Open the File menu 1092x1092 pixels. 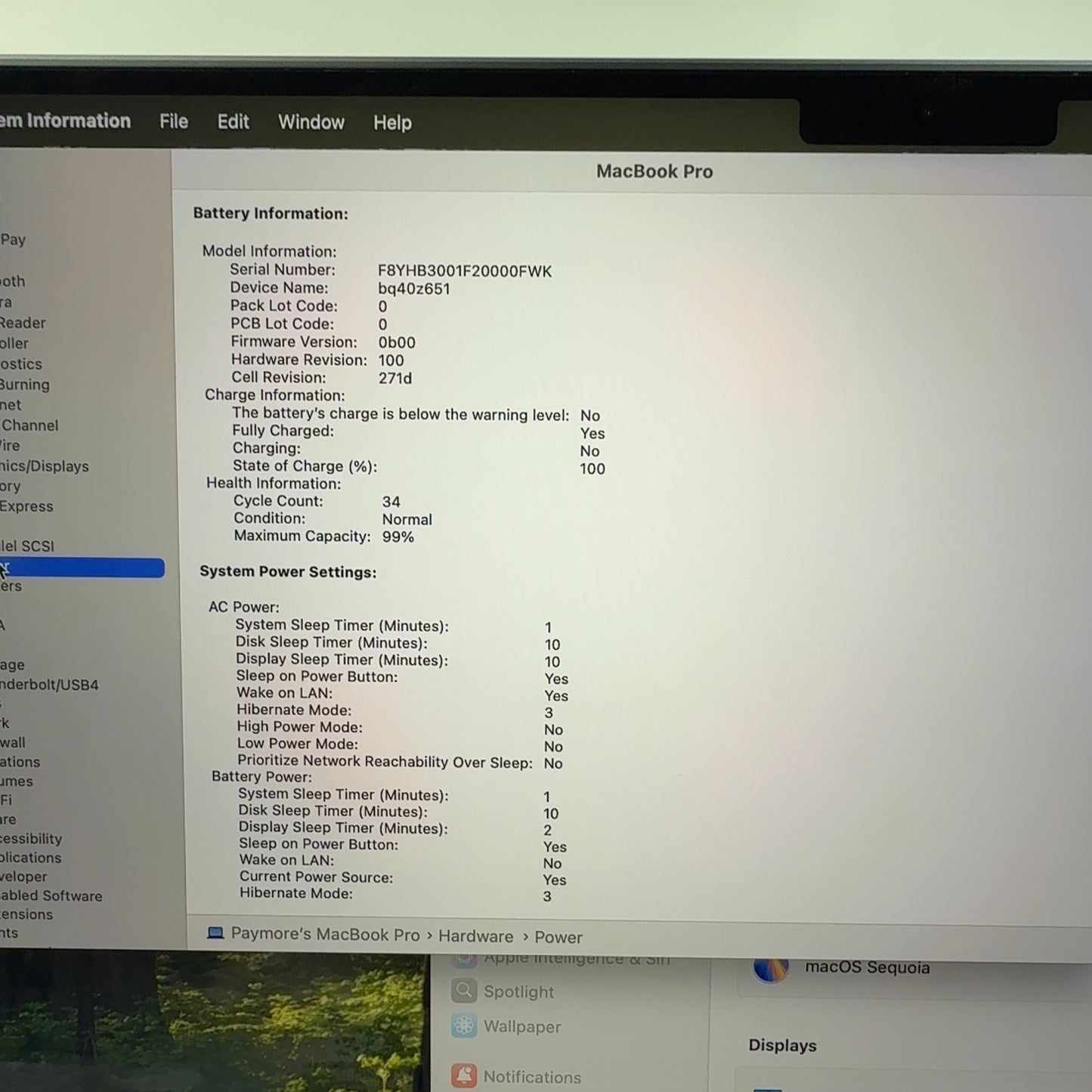(x=174, y=122)
